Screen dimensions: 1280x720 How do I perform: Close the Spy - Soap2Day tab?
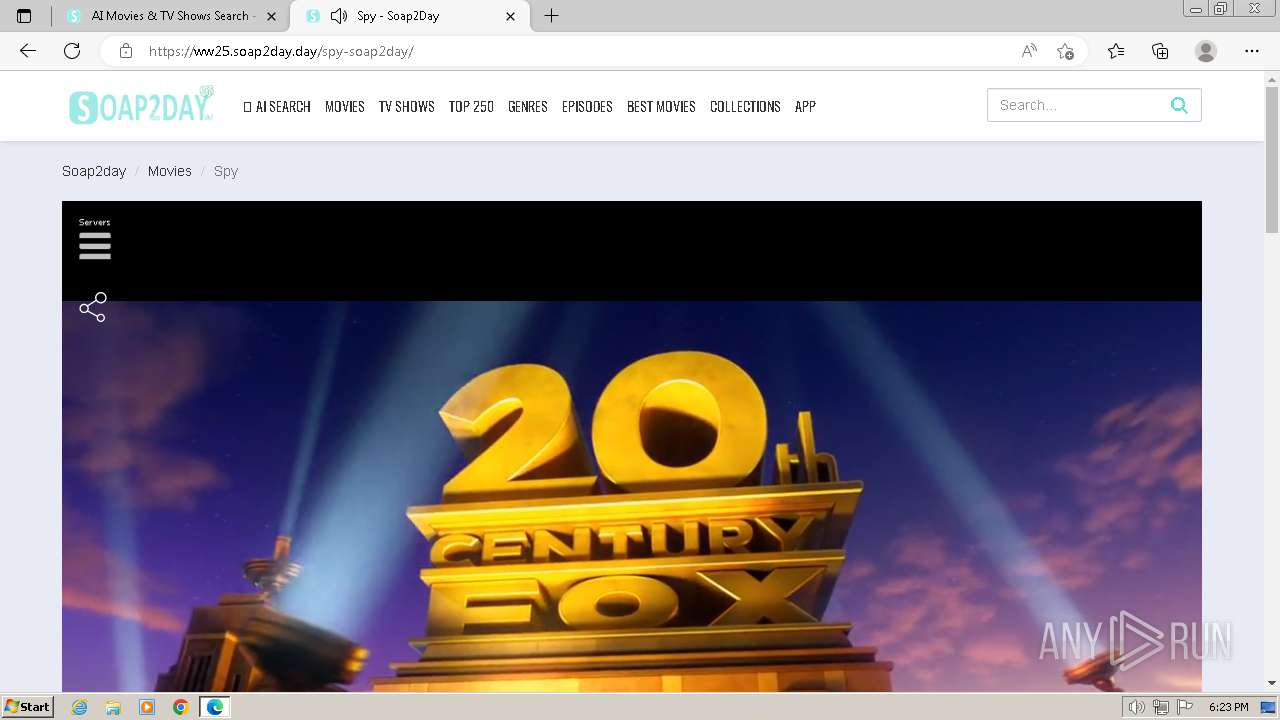tap(511, 16)
